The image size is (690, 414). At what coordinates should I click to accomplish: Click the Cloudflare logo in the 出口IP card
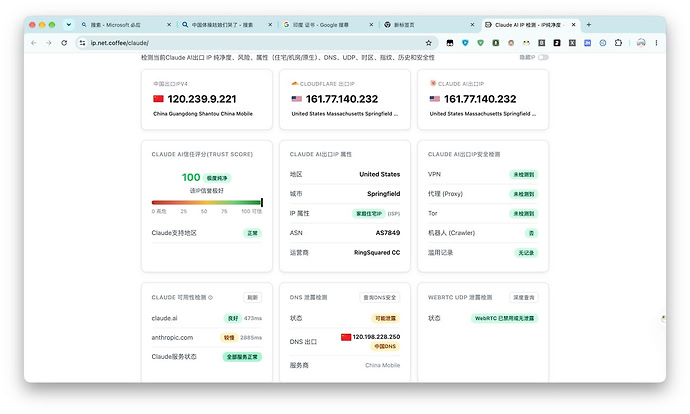(x=295, y=83)
